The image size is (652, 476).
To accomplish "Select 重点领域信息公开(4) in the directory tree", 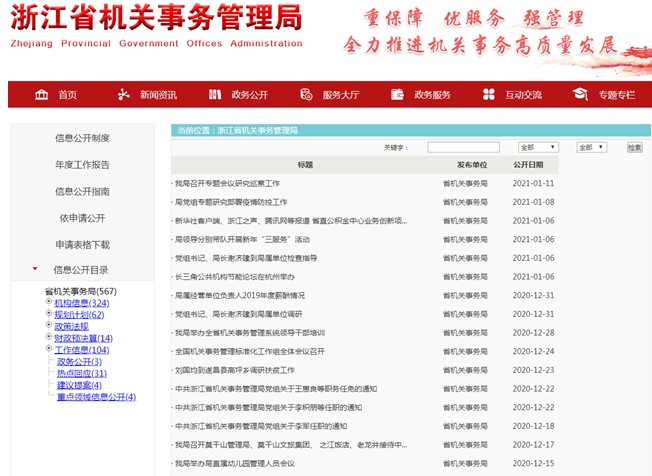I will point(96,397).
